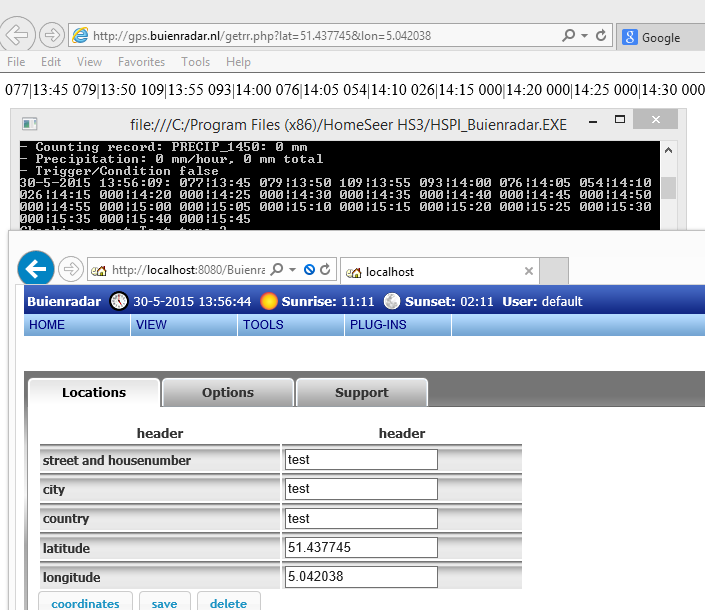Minimize the HSPI_Buienradar console window
Viewport: 705px width, 610px height.
pos(593,121)
